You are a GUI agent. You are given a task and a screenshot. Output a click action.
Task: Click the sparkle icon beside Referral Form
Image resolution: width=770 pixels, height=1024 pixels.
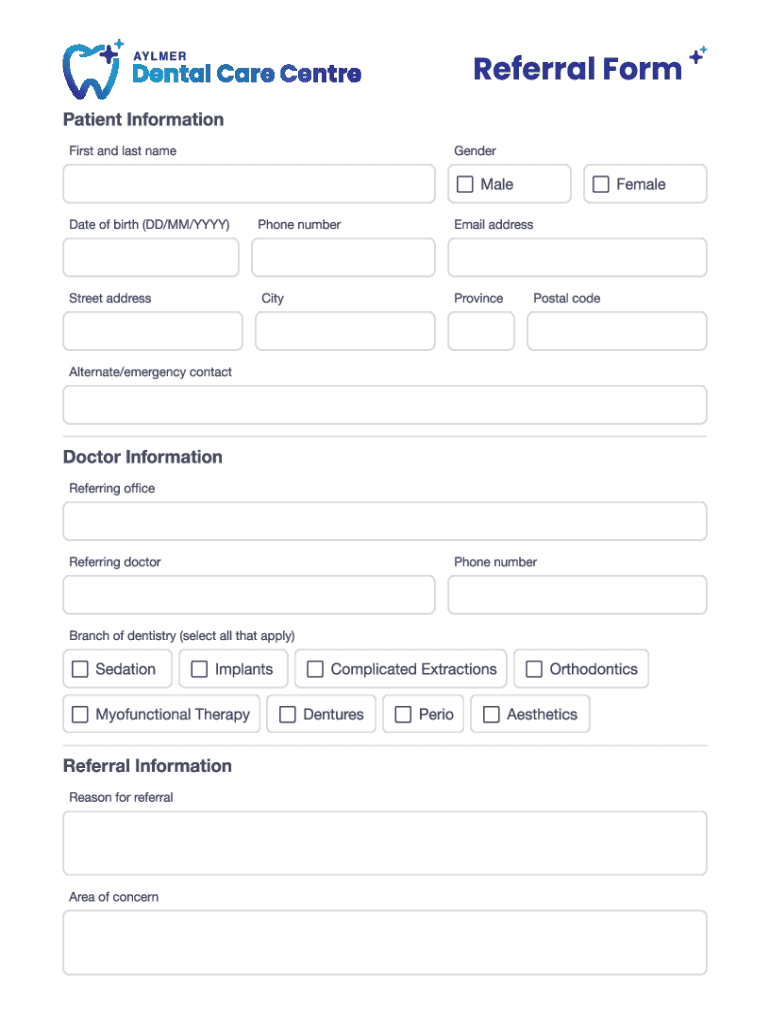(x=698, y=56)
